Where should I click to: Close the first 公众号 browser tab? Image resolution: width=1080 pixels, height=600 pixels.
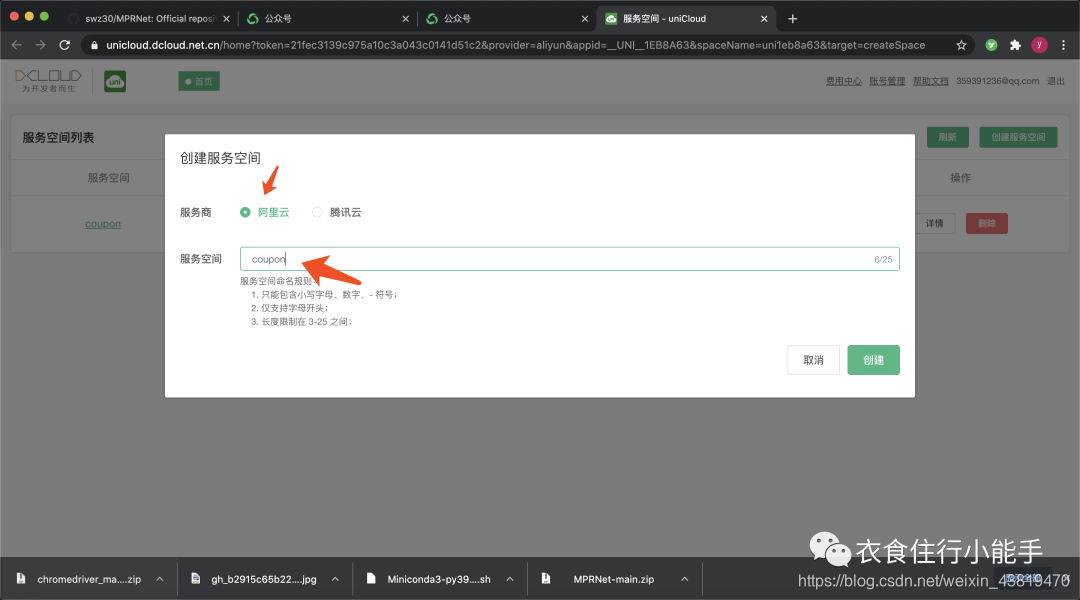click(406, 19)
